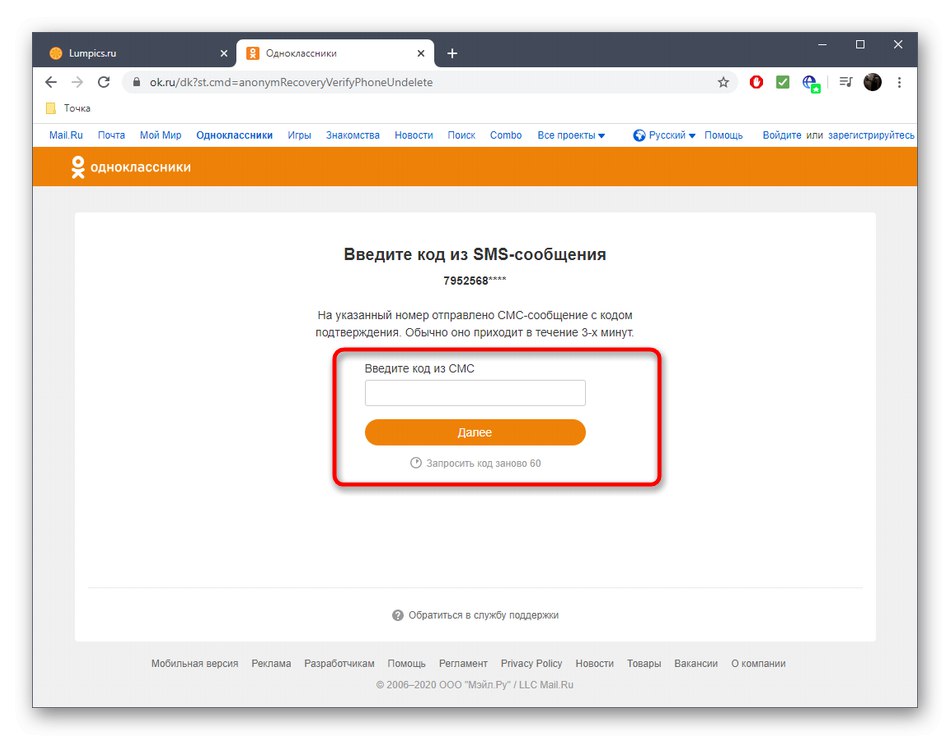
Task: Click the clock icon beside resend code
Action: (x=416, y=463)
